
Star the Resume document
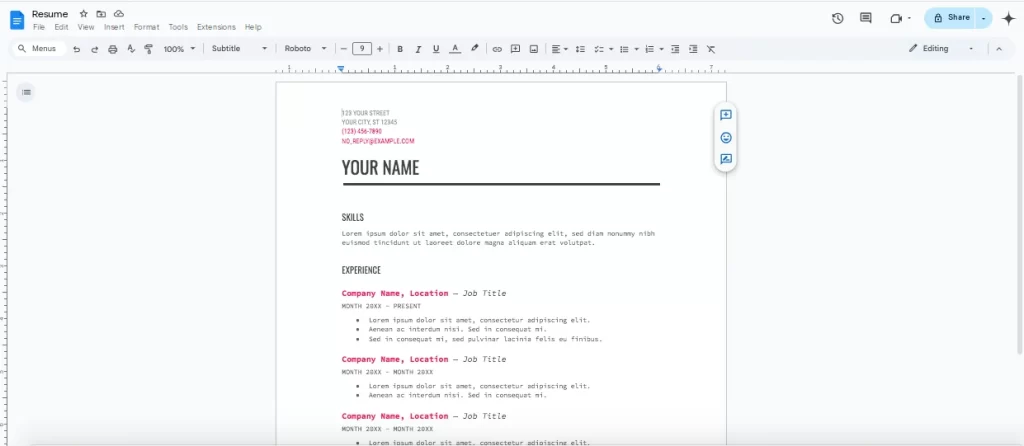84,14
